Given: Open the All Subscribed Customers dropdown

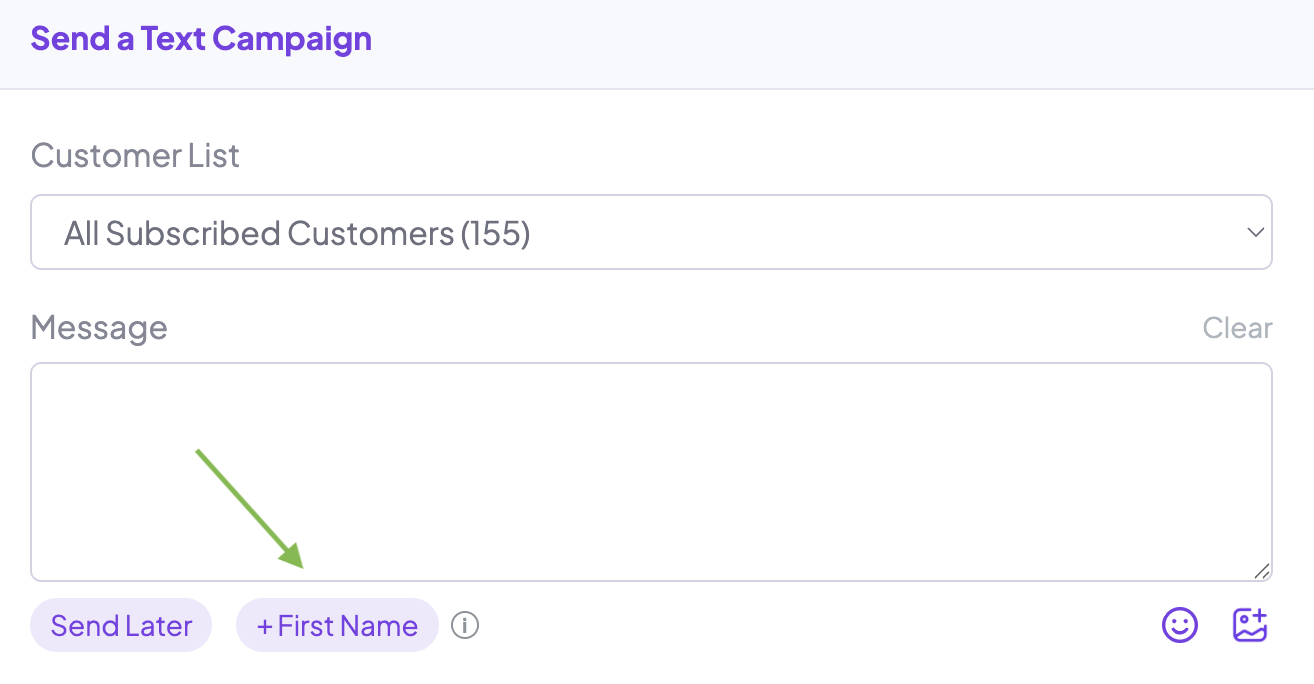Looking at the screenshot, I should (x=650, y=233).
